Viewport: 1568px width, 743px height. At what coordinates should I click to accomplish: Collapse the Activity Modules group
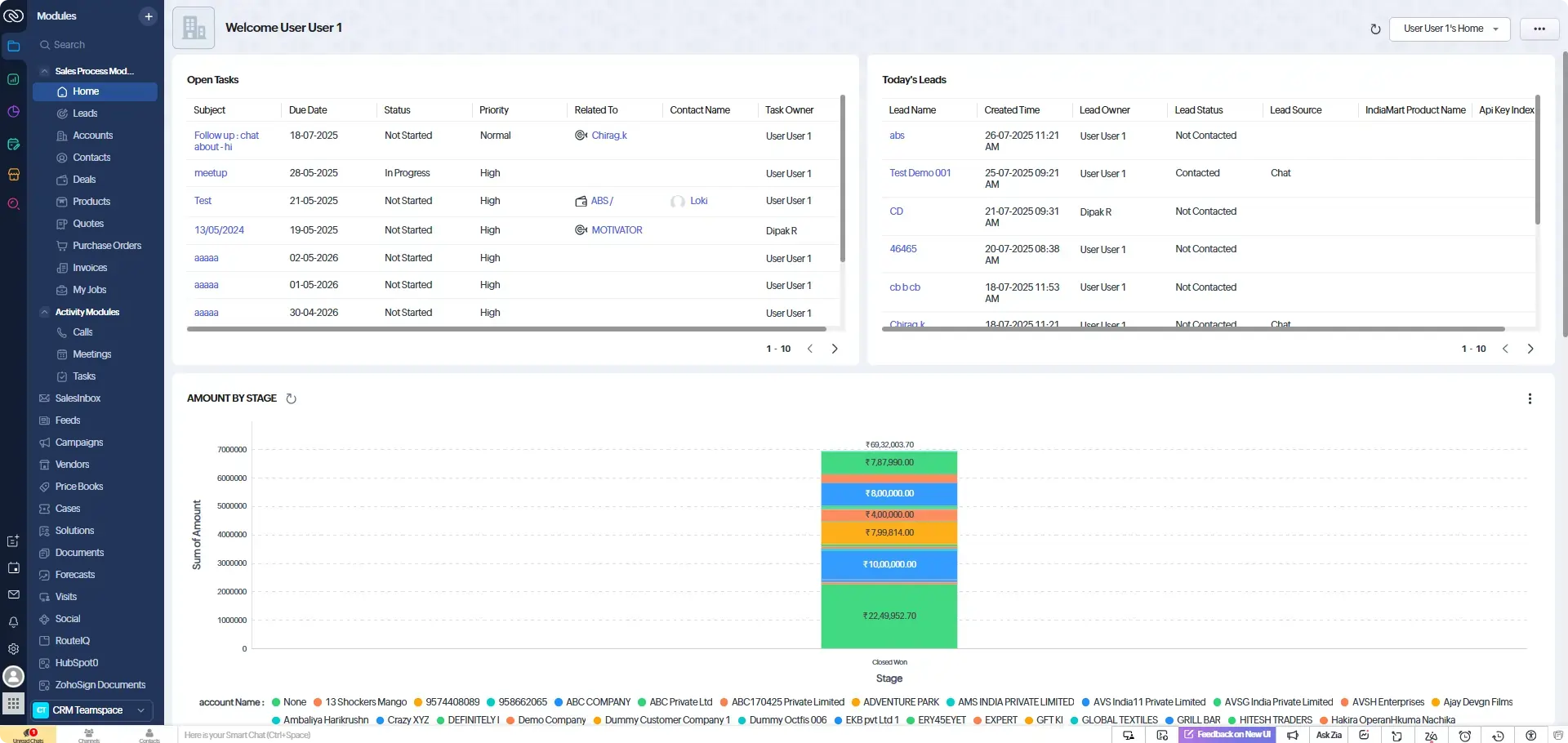pos(44,312)
